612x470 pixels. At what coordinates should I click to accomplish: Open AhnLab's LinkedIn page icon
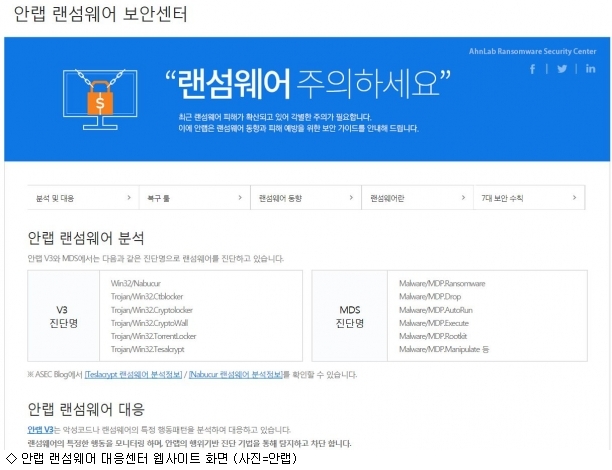pyautogui.click(x=590, y=69)
